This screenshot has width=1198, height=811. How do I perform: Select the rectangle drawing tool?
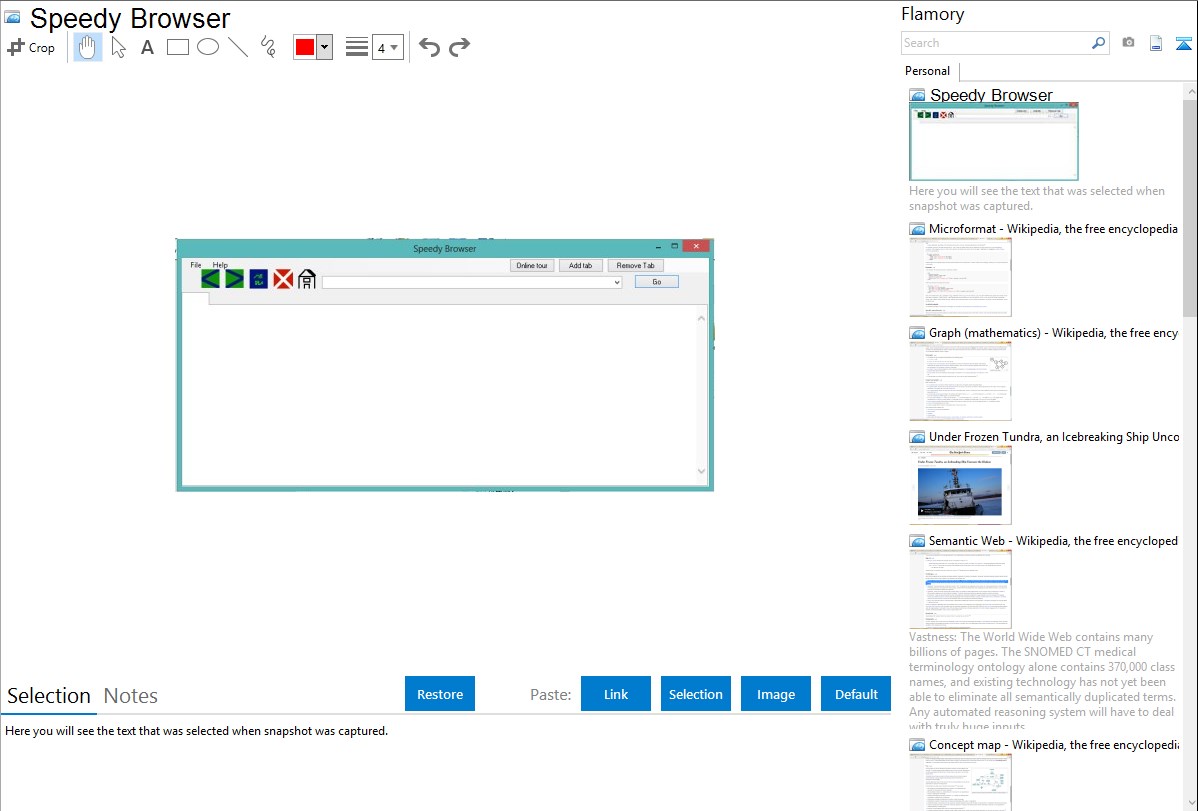177,47
